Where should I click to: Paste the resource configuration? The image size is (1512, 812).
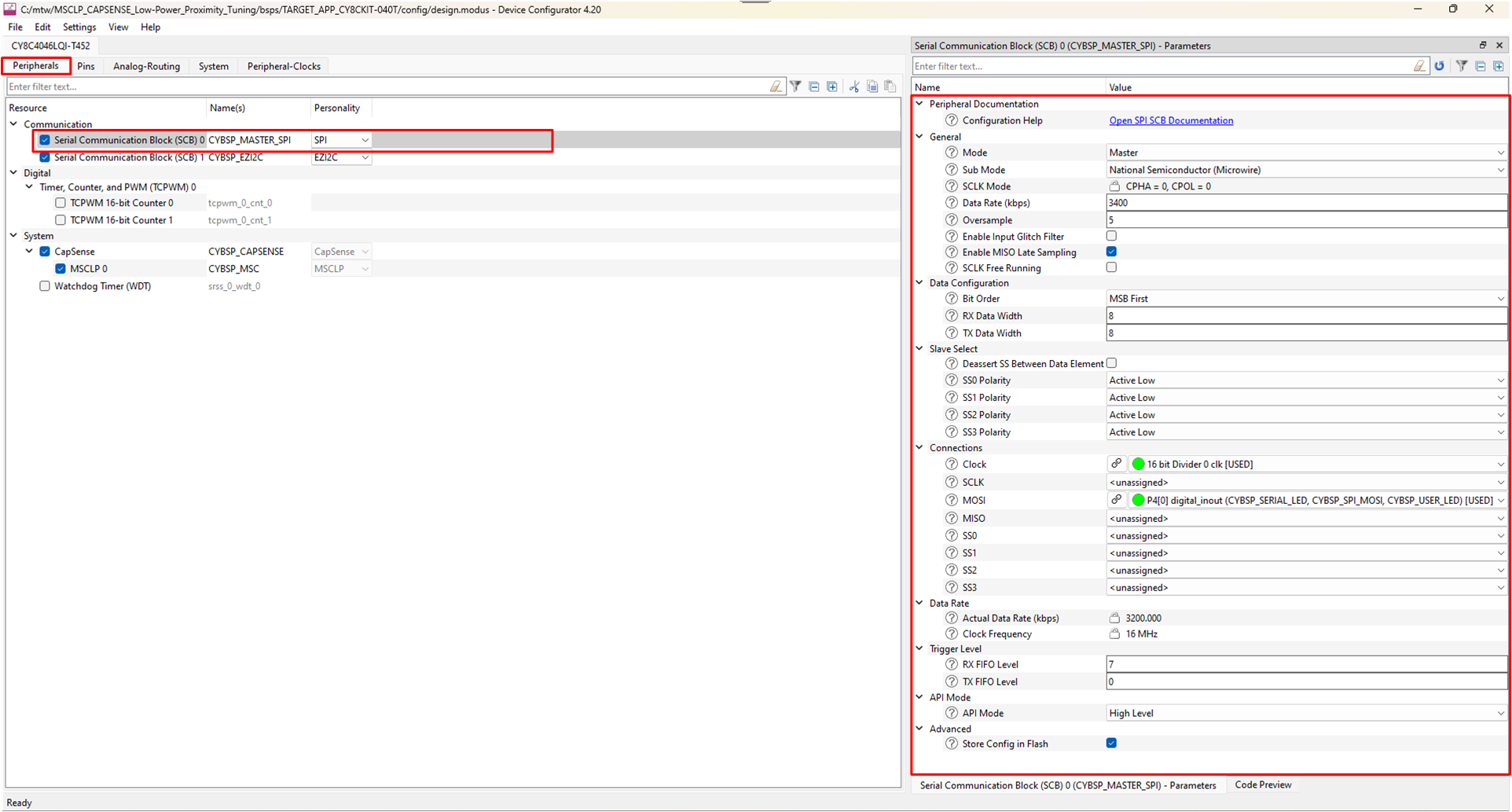point(890,86)
